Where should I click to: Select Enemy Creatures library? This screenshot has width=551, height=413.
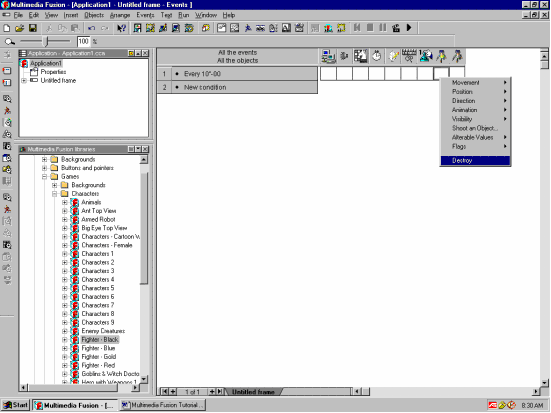[x=103, y=331]
